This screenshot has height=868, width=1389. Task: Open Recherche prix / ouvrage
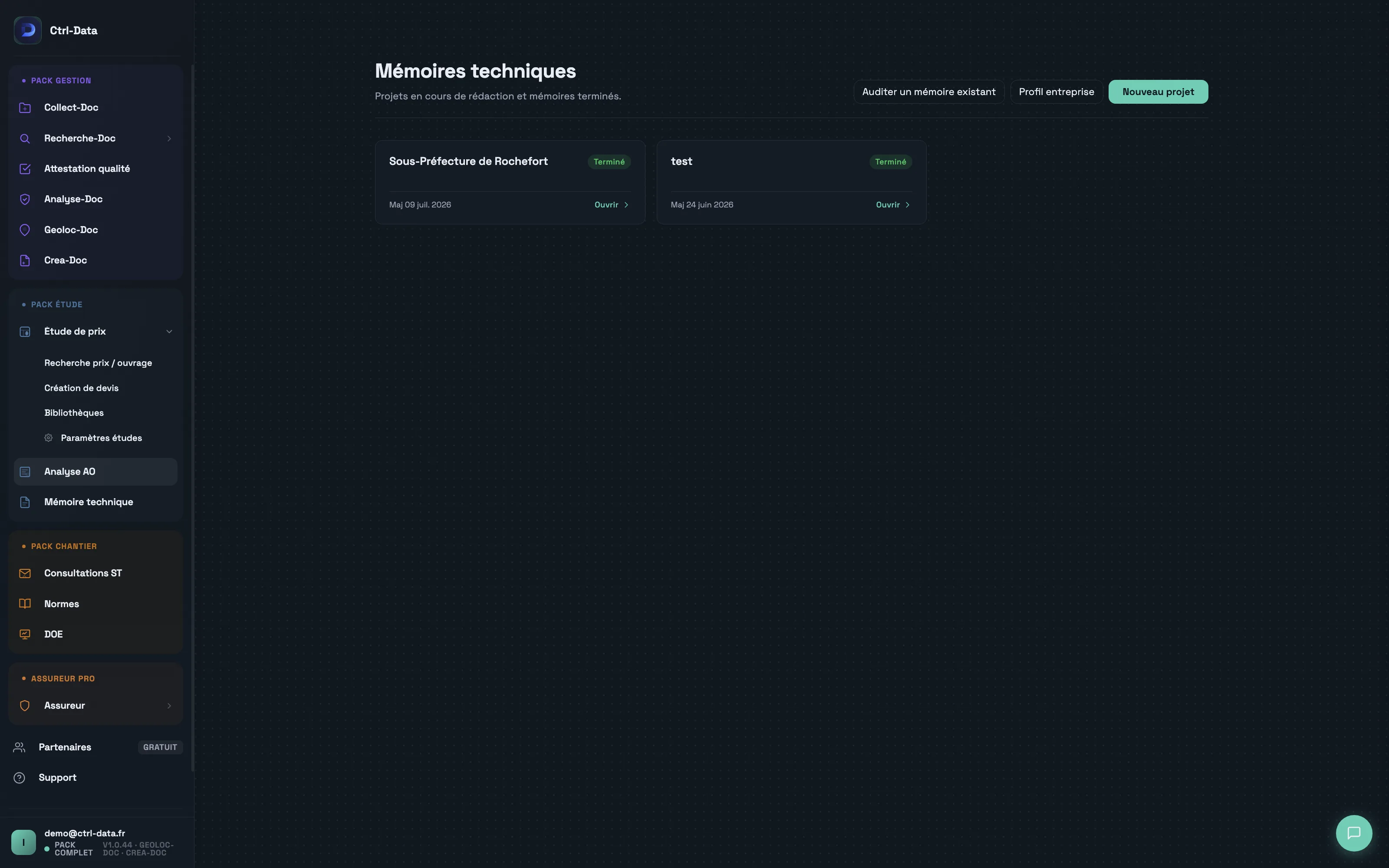click(x=98, y=363)
